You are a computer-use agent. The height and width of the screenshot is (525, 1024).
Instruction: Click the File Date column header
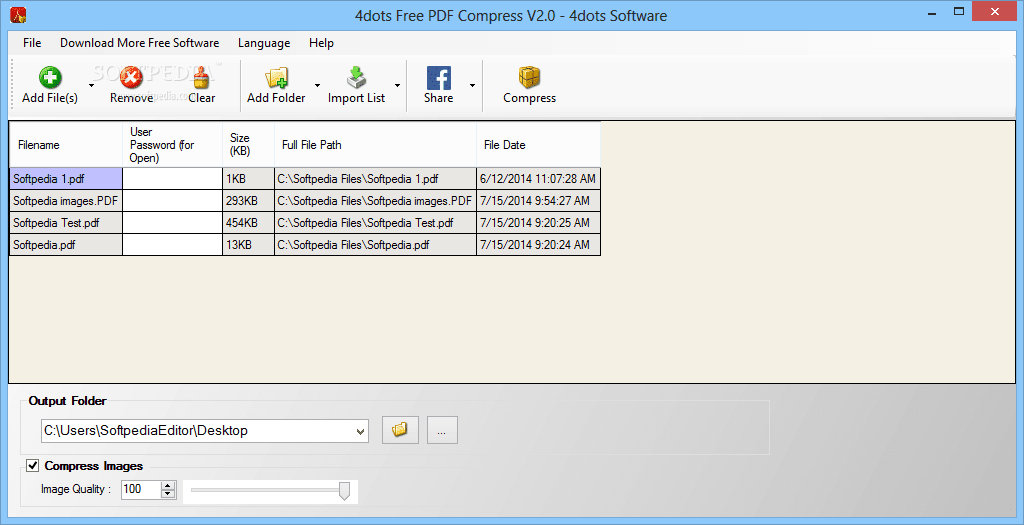[538, 145]
